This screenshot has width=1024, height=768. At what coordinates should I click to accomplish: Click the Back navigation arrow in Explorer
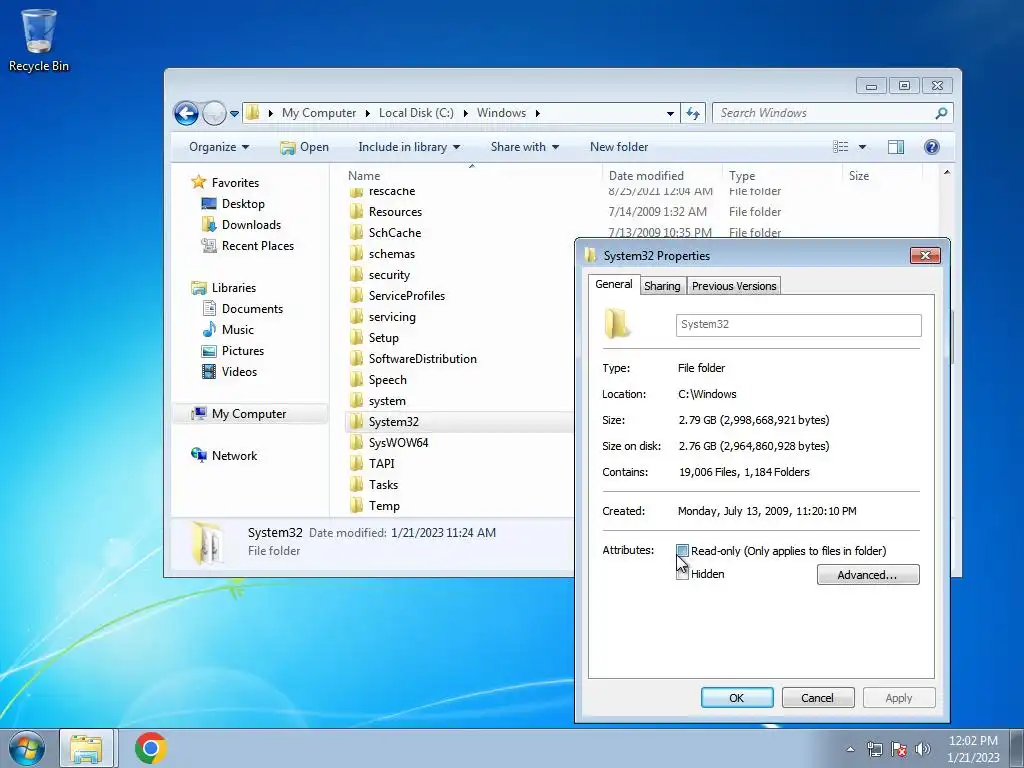coord(186,114)
